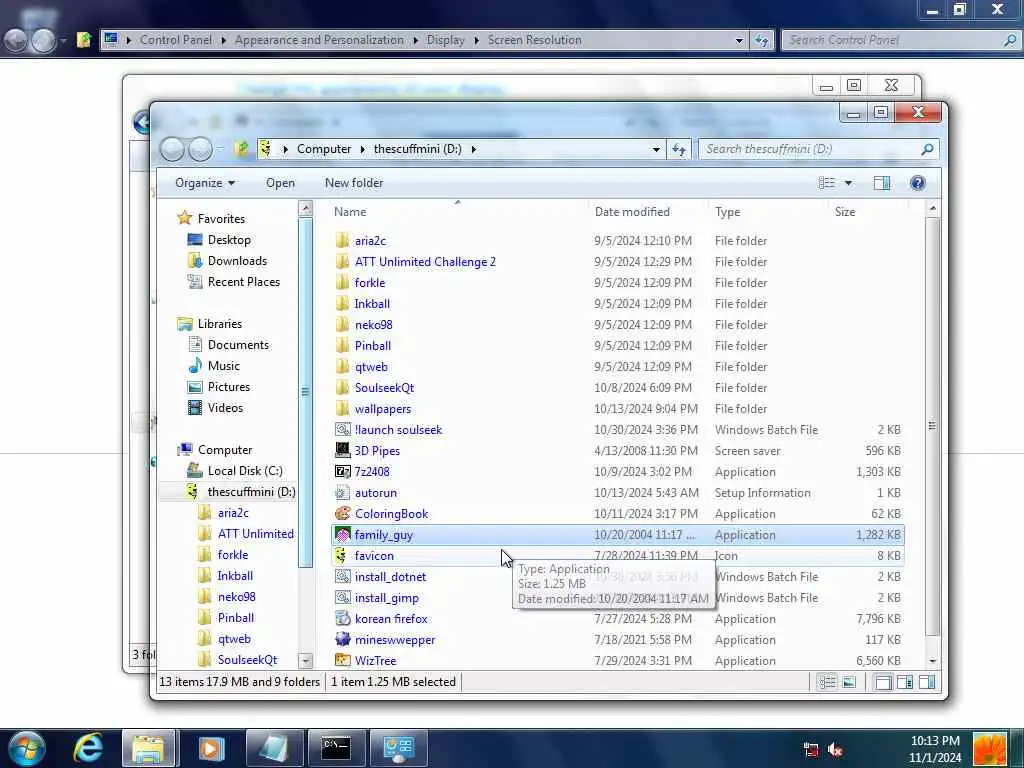The width and height of the screenshot is (1024, 768).
Task: Click the taskbar clock showing 10:13 PM
Action: tap(935, 741)
